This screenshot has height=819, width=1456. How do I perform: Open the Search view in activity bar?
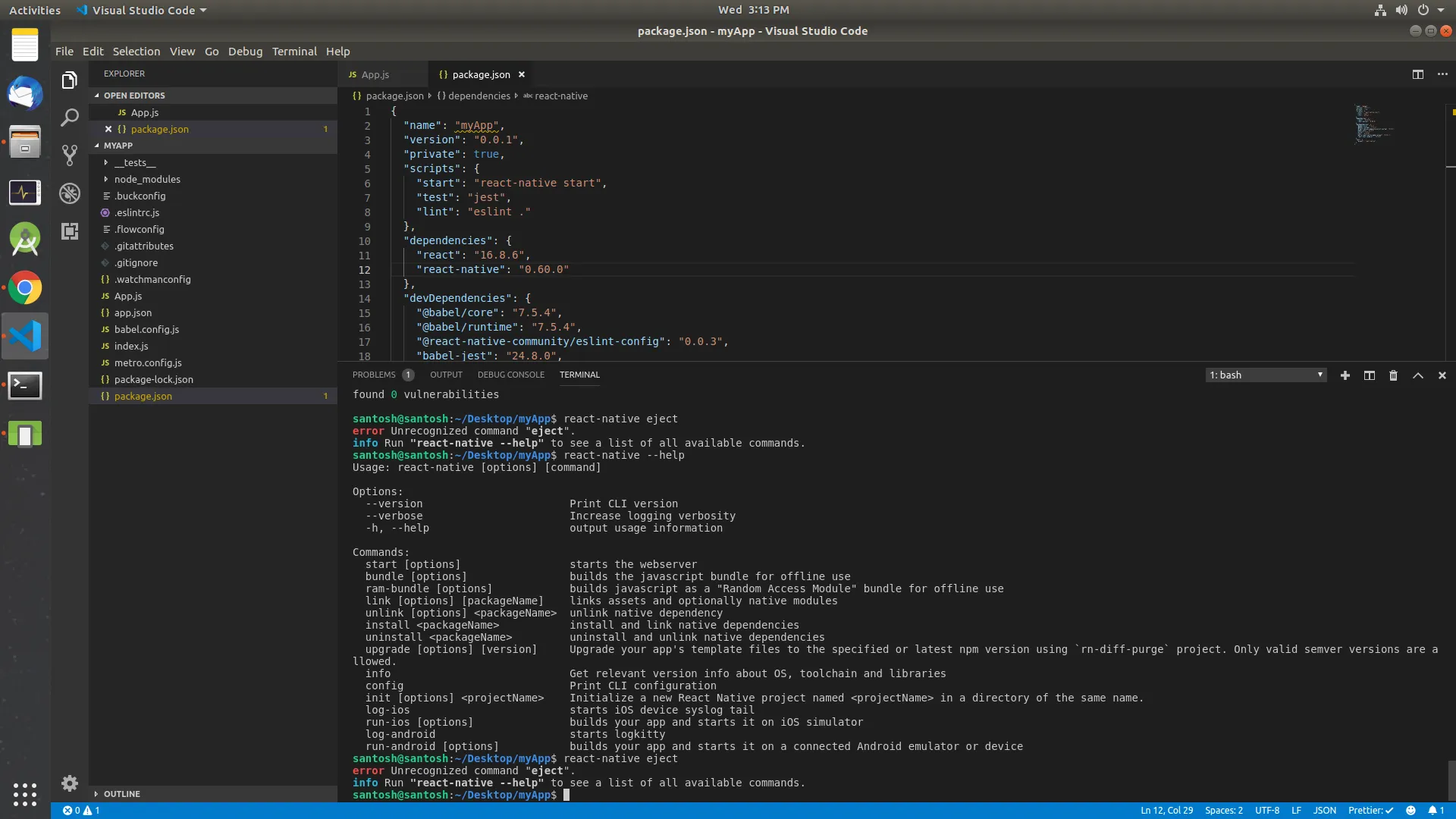[70, 118]
